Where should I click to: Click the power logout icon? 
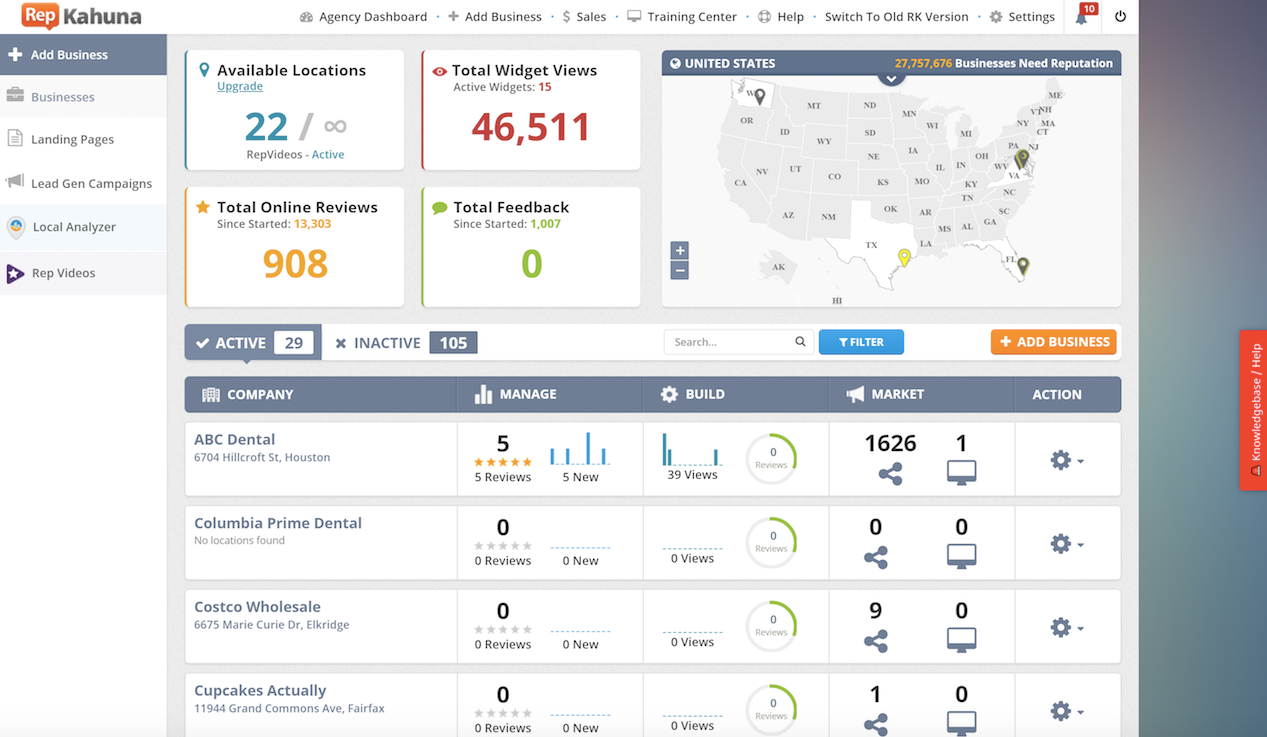tap(1120, 17)
